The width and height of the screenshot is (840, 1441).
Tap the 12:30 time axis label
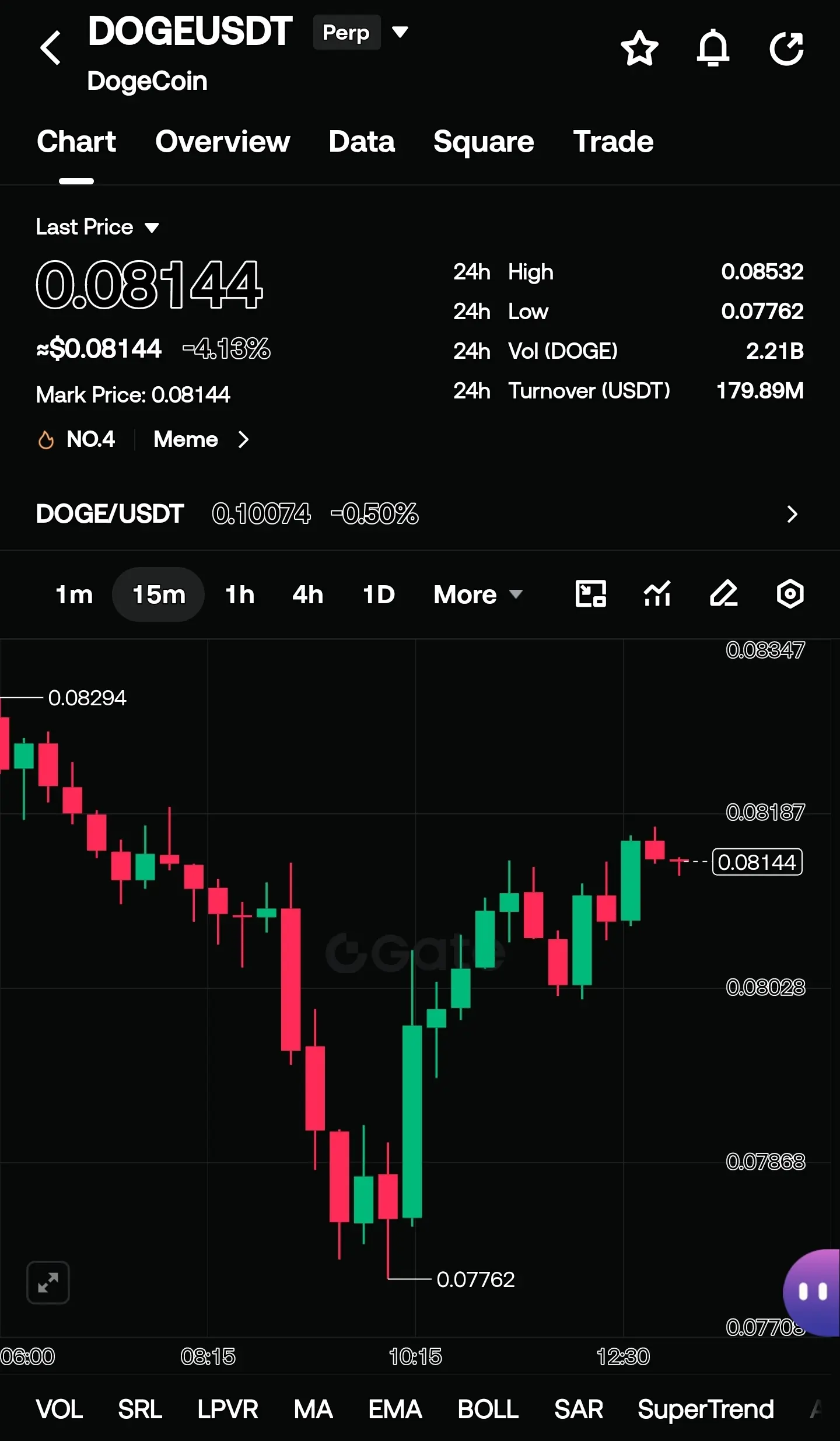pos(623,1356)
